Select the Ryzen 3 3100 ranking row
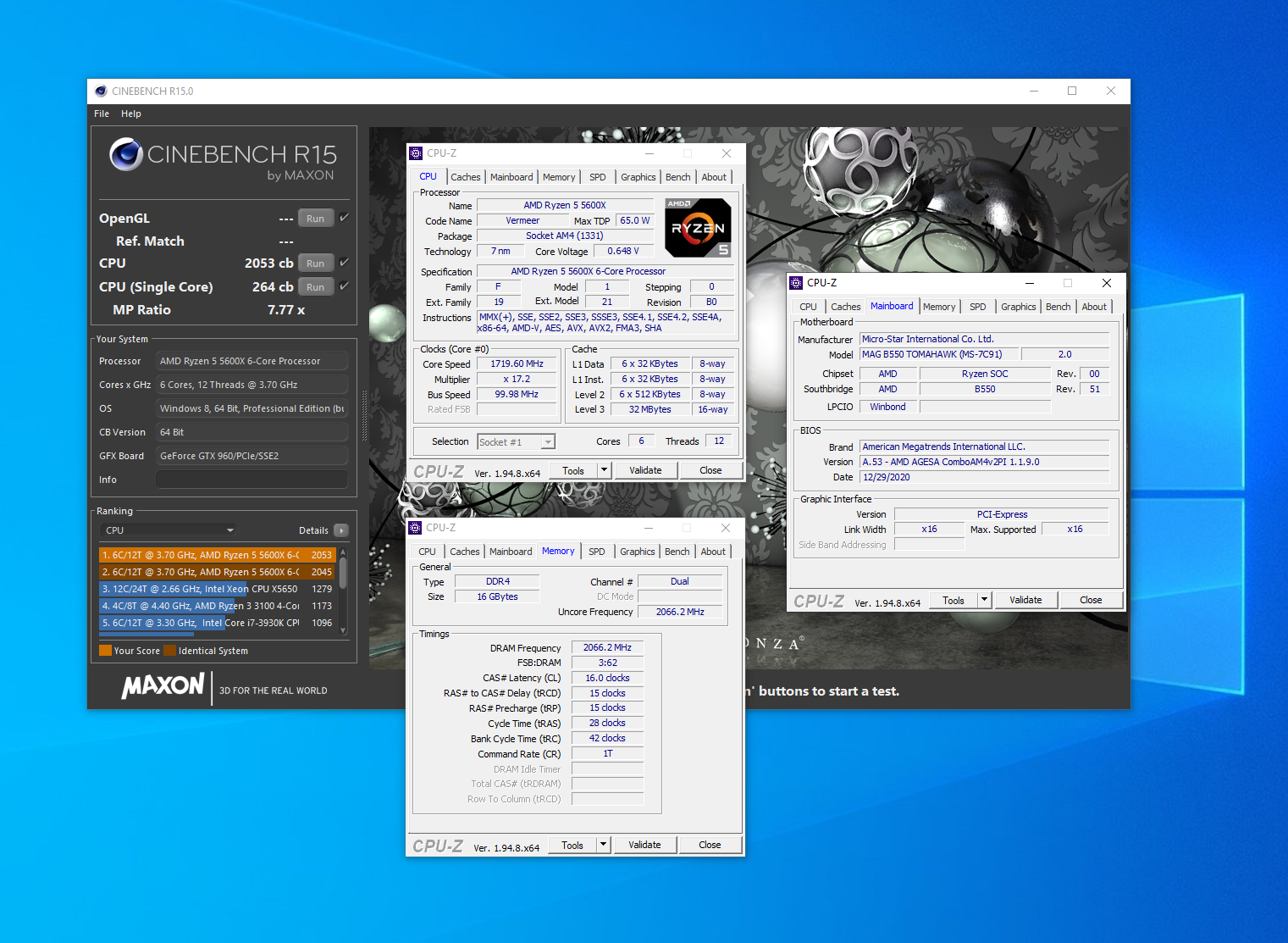 click(x=217, y=606)
